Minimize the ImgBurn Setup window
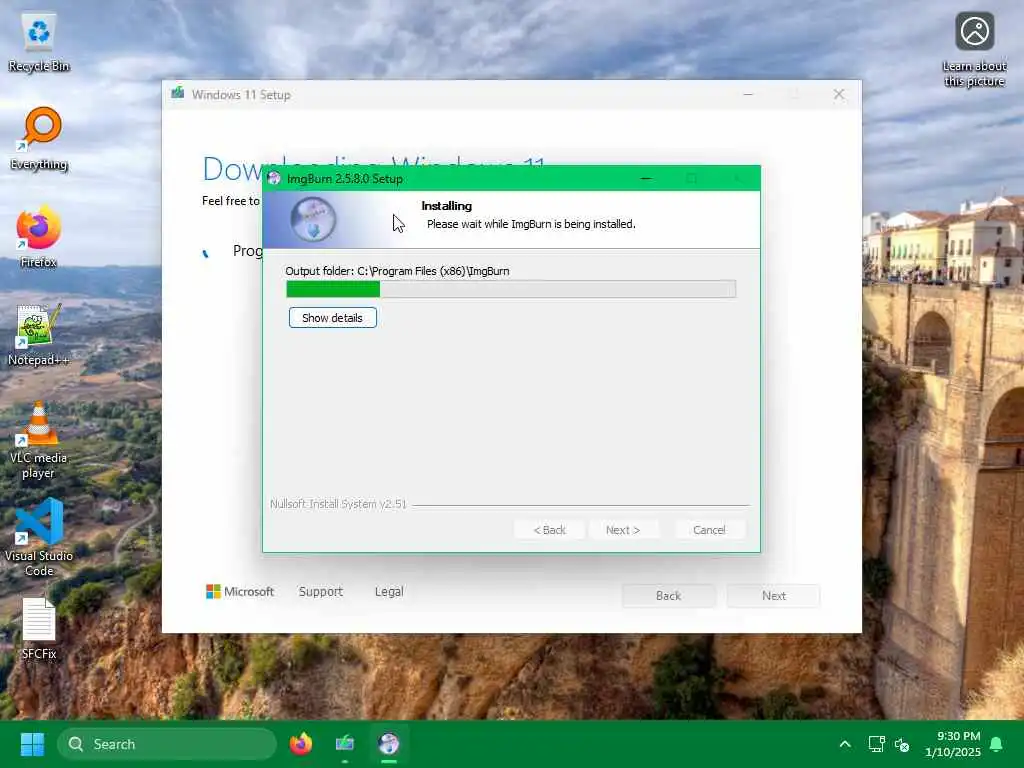 [x=646, y=178]
